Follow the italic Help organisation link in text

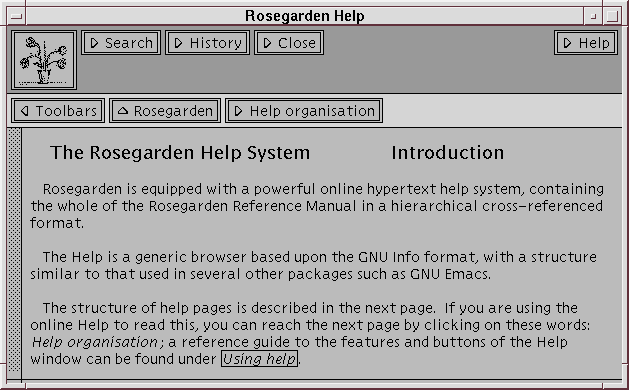click(x=95, y=342)
